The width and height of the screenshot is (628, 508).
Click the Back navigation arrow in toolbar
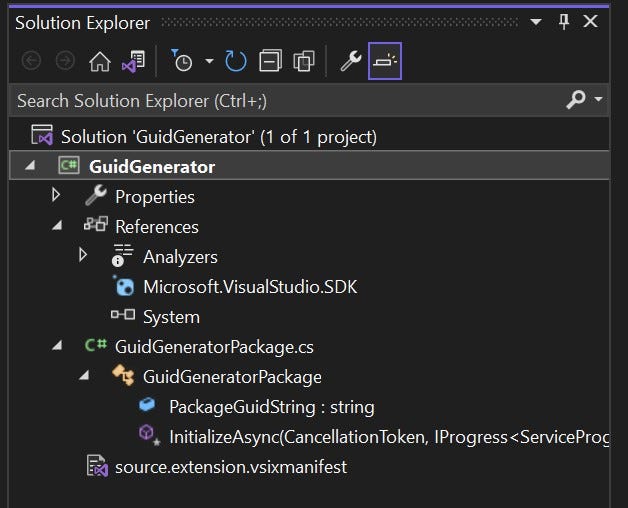click(31, 61)
